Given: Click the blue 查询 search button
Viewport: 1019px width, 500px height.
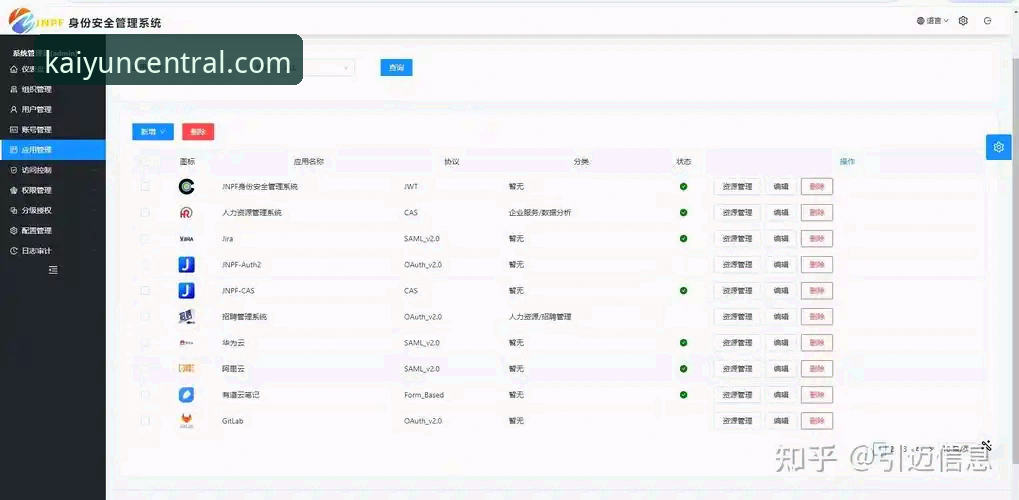Looking at the screenshot, I should pos(396,68).
